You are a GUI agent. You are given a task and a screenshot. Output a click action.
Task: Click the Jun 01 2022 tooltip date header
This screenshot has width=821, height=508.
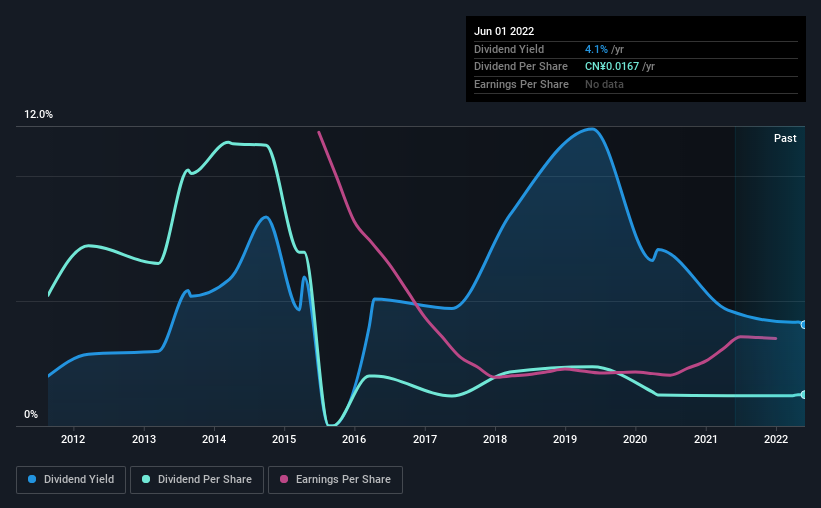click(504, 31)
